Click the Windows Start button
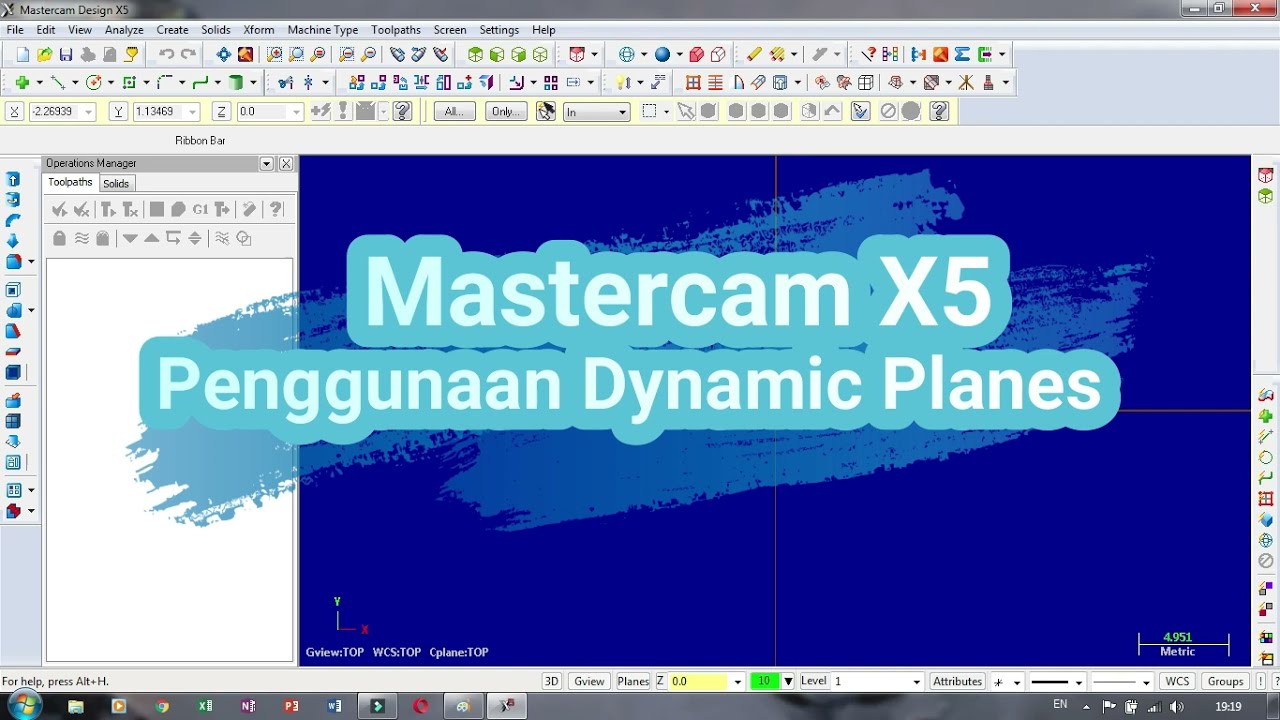 click(23, 706)
